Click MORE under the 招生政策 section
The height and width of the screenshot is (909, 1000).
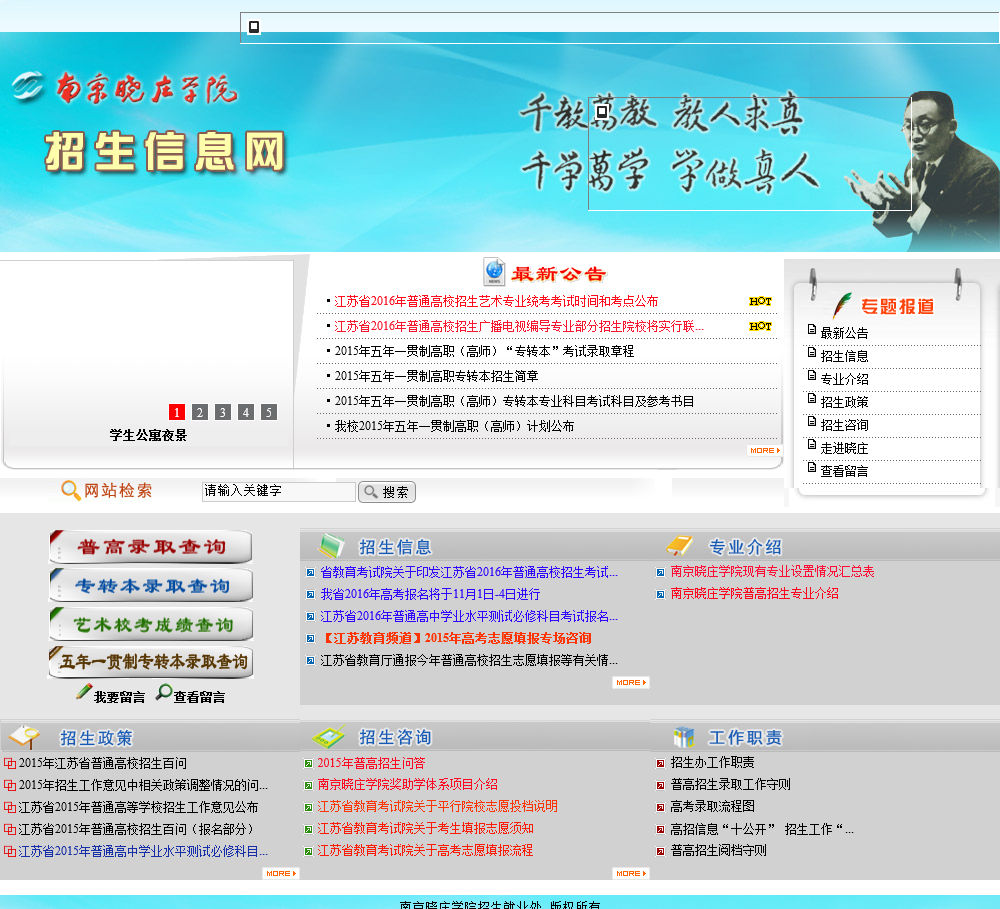click(281, 873)
